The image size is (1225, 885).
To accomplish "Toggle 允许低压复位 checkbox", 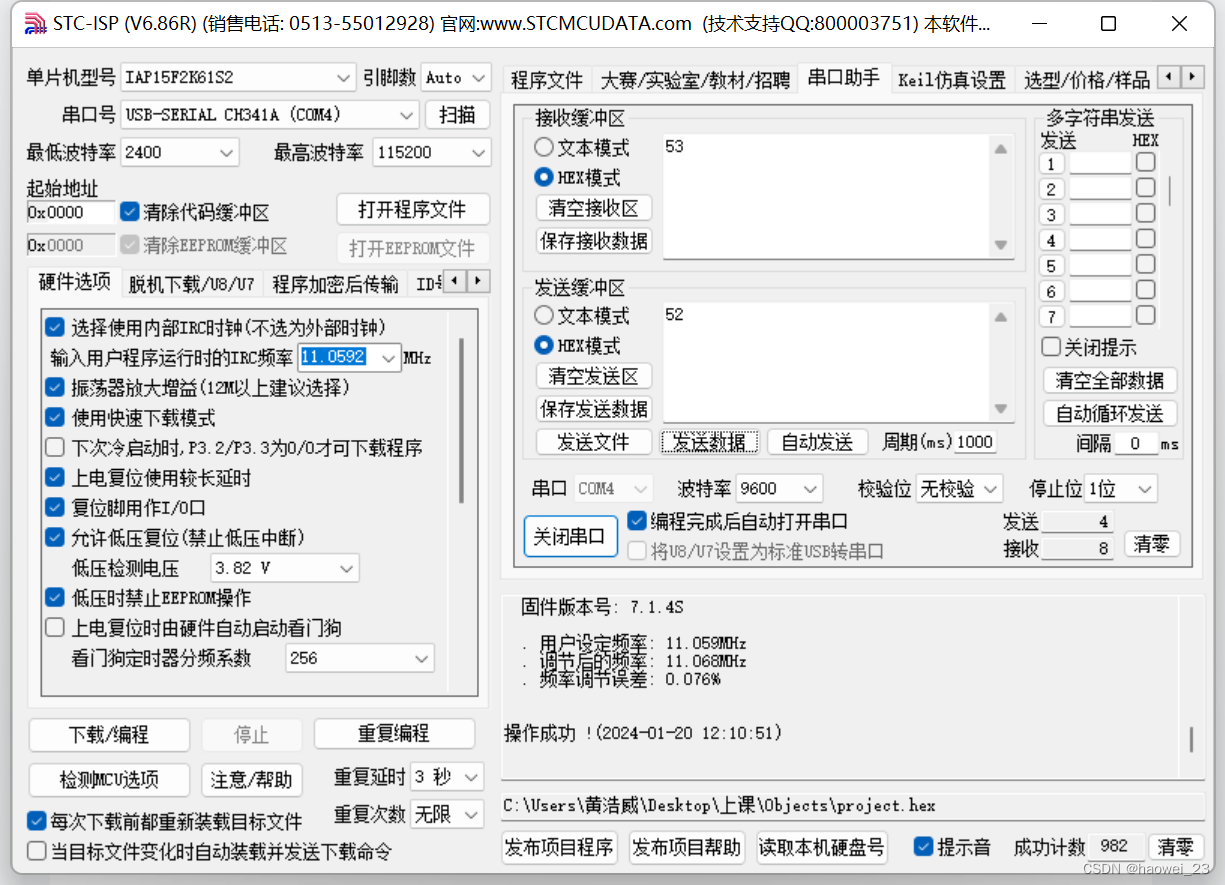I will click(55, 537).
